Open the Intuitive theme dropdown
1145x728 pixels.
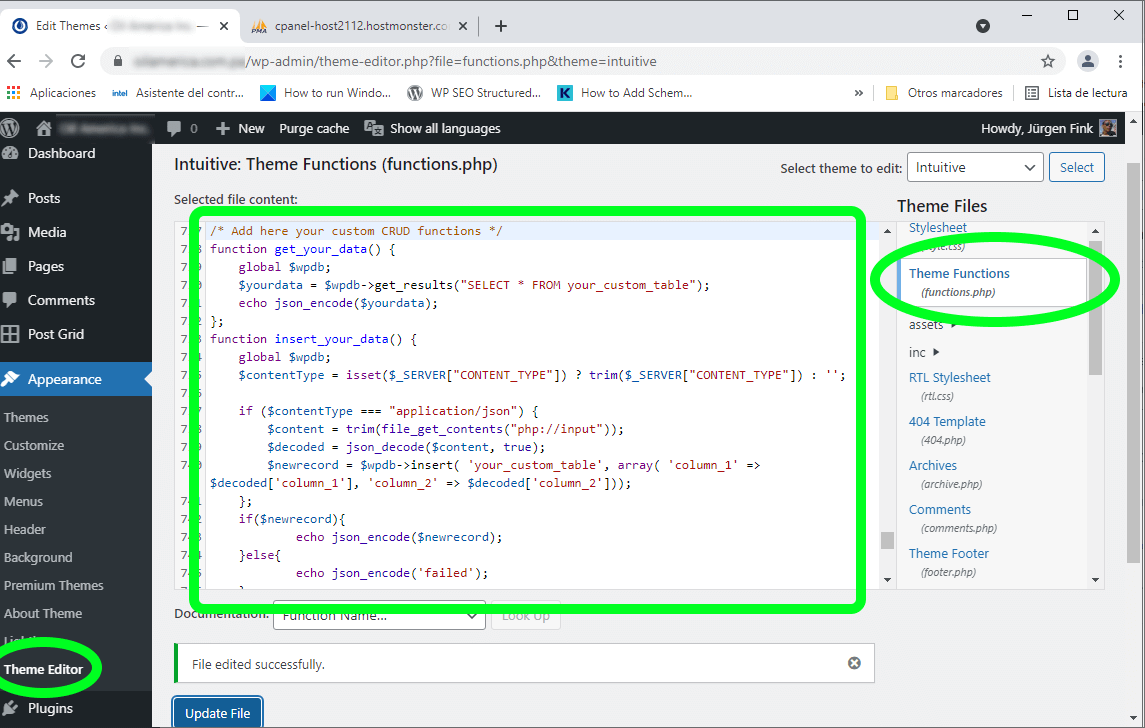[x=975, y=167]
